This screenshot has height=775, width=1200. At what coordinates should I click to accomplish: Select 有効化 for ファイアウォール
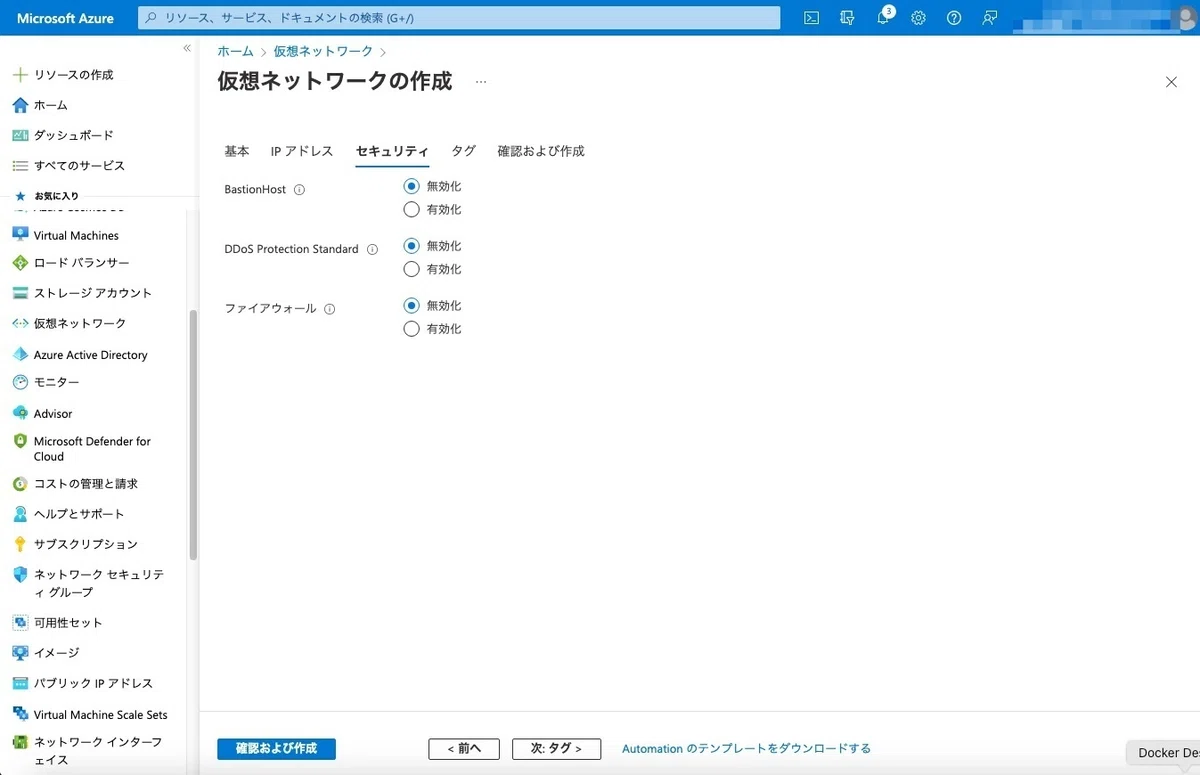[x=411, y=329]
